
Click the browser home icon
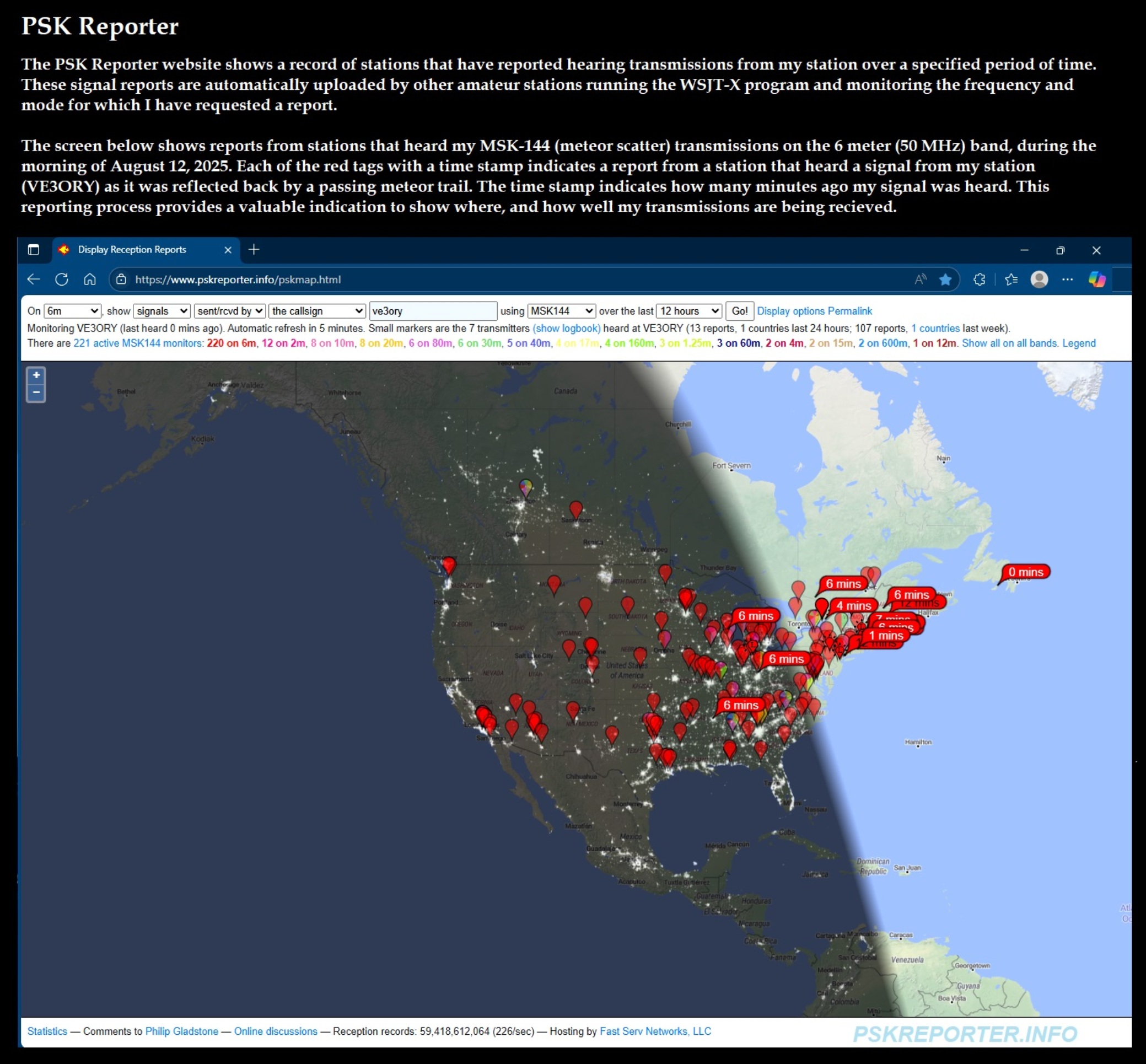tap(90, 280)
